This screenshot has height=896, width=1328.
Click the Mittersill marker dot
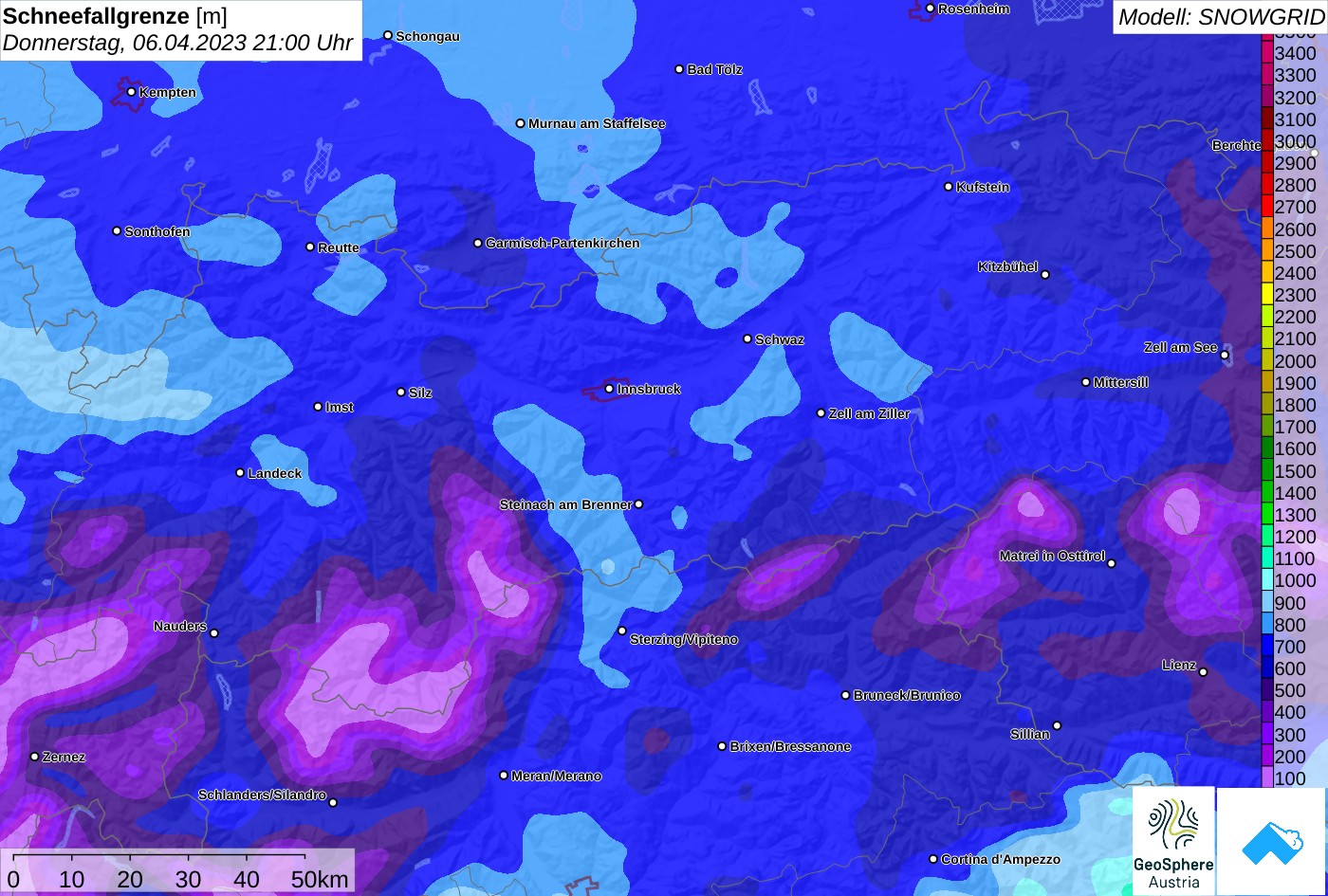(x=1086, y=382)
